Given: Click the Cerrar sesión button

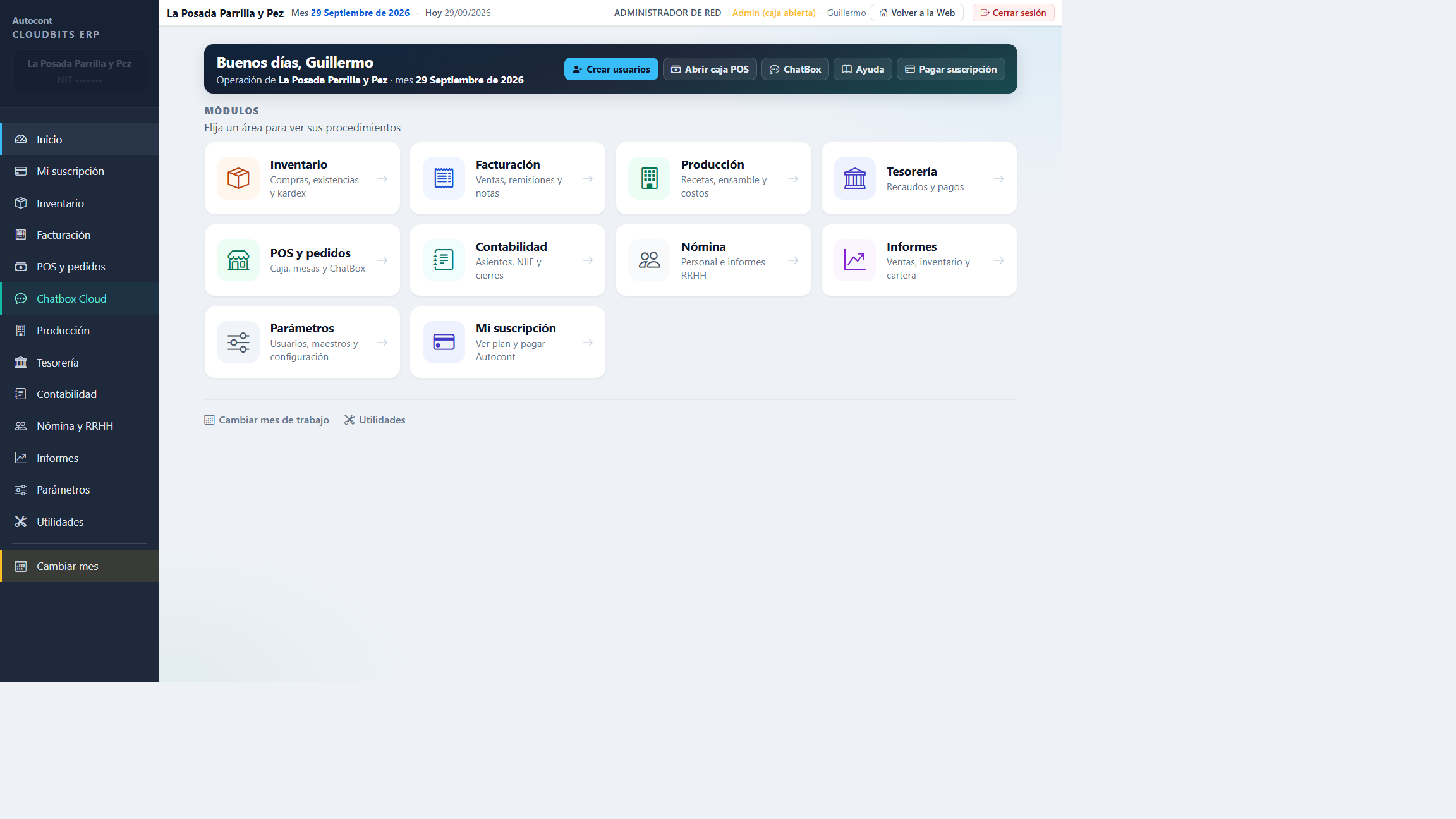Looking at the screenshot, I should (1013, 13).
